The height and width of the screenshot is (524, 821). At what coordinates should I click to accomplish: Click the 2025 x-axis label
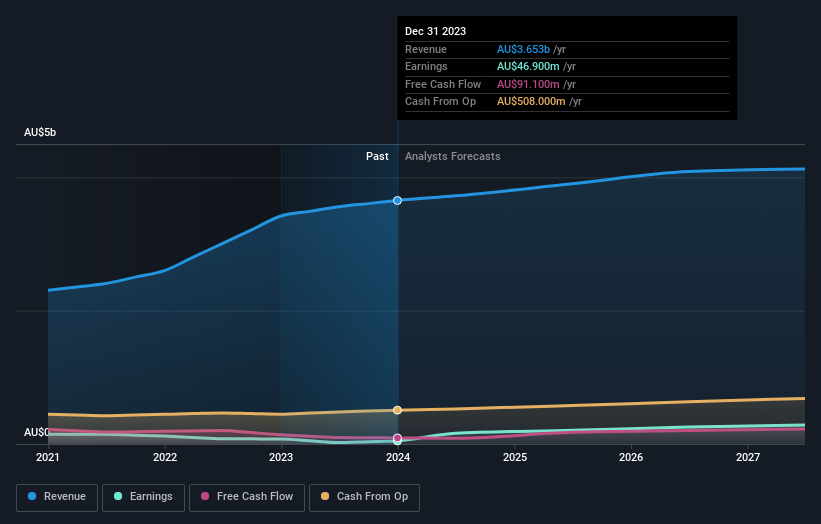pyautogui.click(x=515, y=457)
